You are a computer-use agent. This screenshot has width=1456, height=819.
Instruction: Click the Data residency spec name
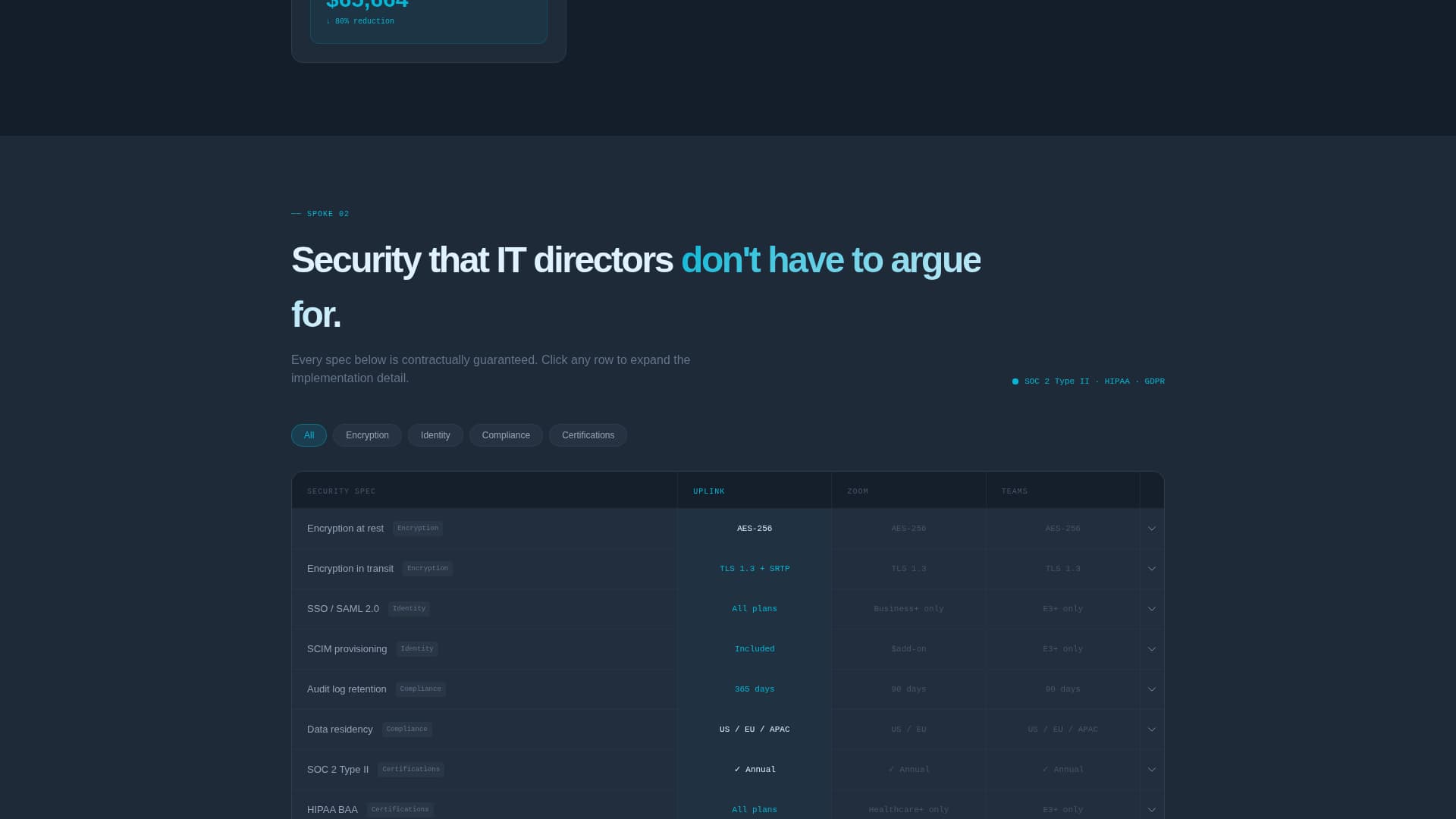point(340,730)
